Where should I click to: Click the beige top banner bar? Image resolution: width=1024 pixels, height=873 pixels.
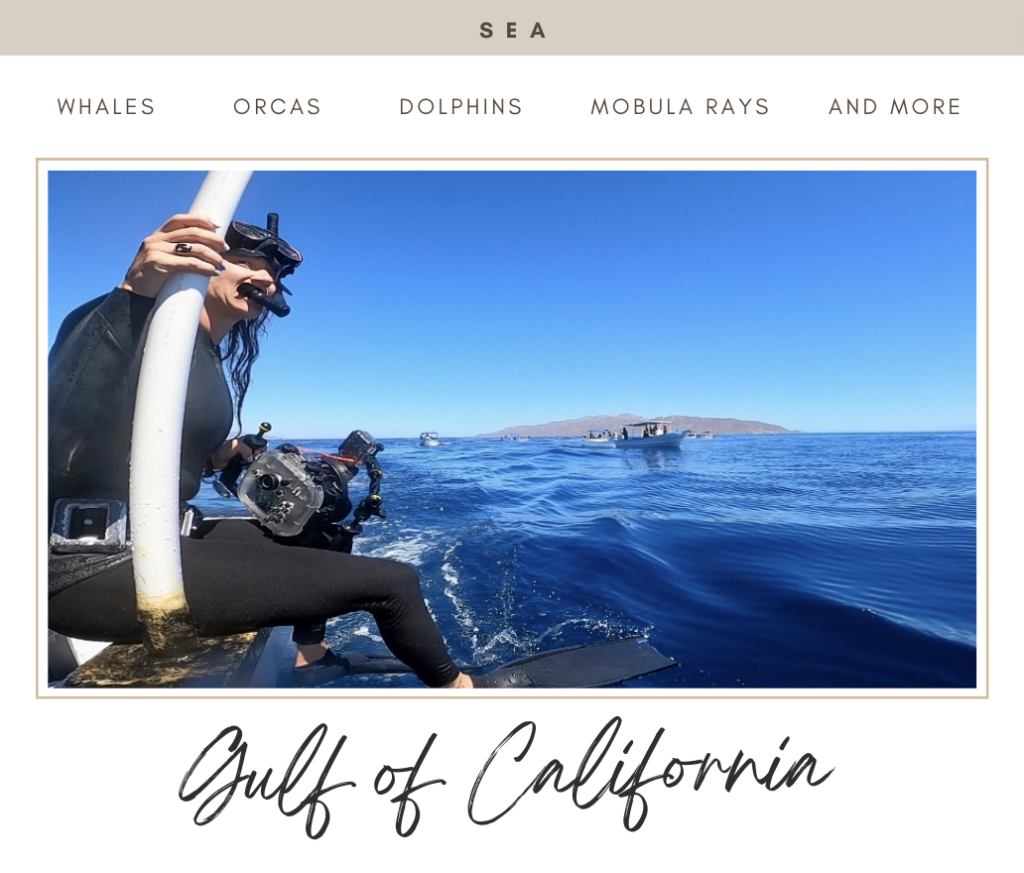click(512, 27)
